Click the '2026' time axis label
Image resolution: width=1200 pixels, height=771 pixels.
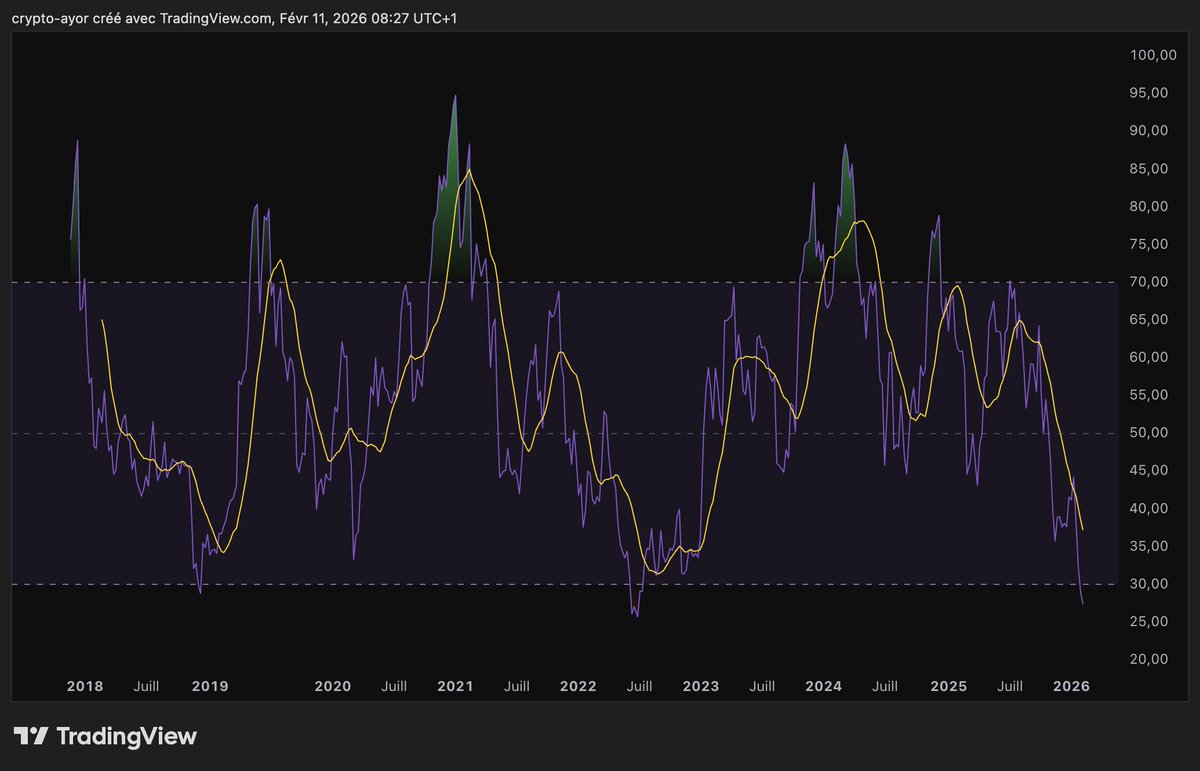point(1071,687)
